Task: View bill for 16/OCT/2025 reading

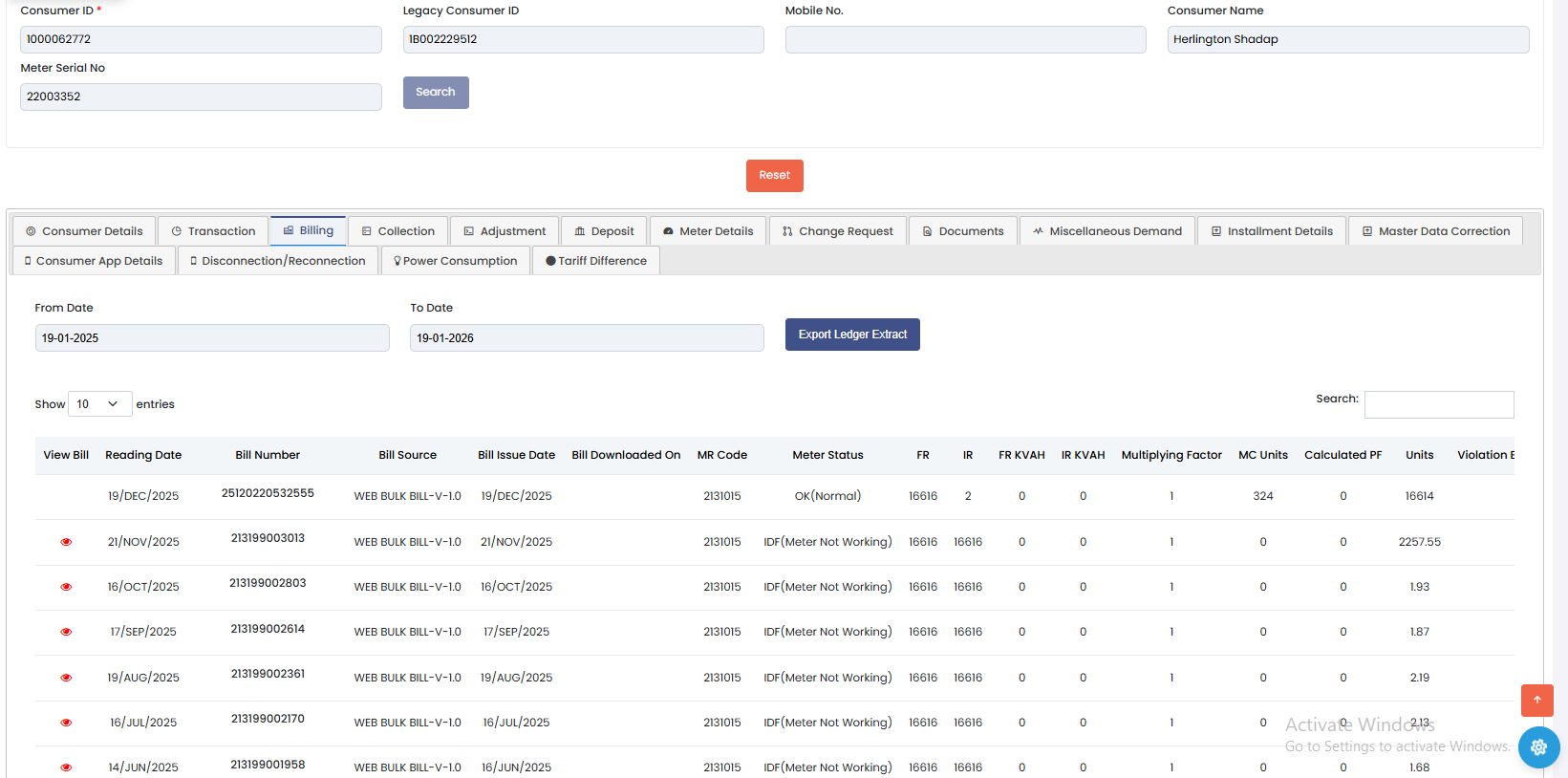Action: pyautogui.click(x=66, y=587)
